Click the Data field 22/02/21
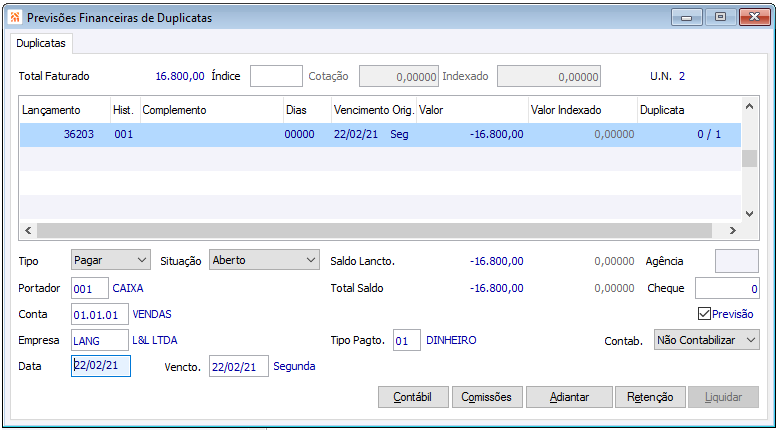777x430 pixels. point(101,366)
